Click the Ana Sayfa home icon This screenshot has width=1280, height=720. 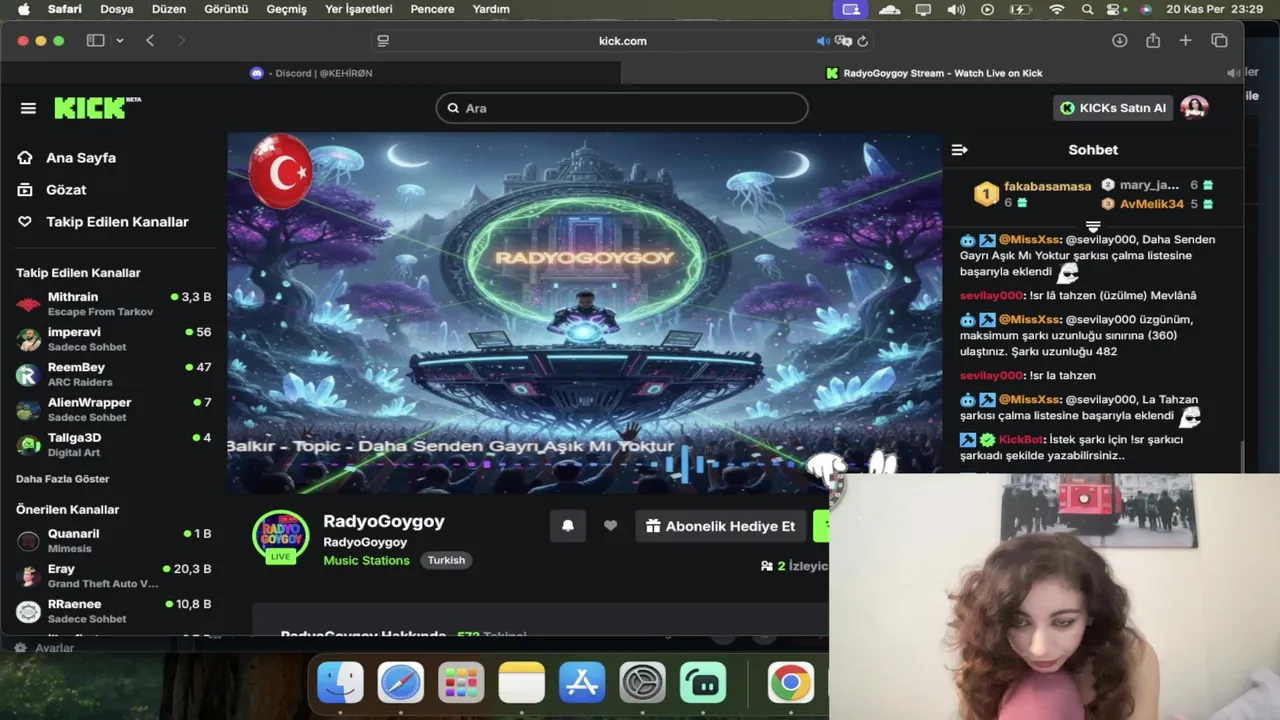[25, 158]
